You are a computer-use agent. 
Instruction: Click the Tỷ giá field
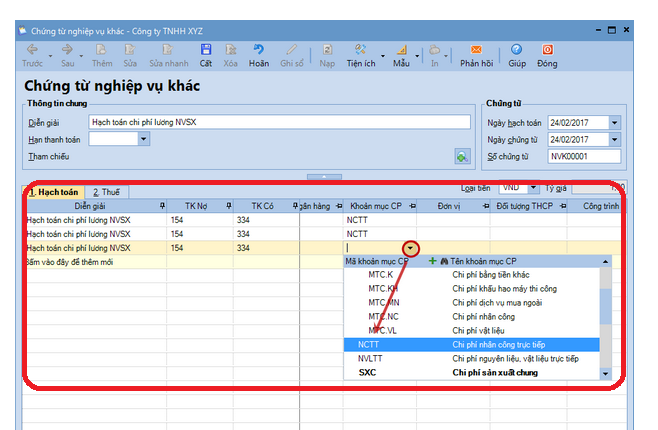click(598, 188)
